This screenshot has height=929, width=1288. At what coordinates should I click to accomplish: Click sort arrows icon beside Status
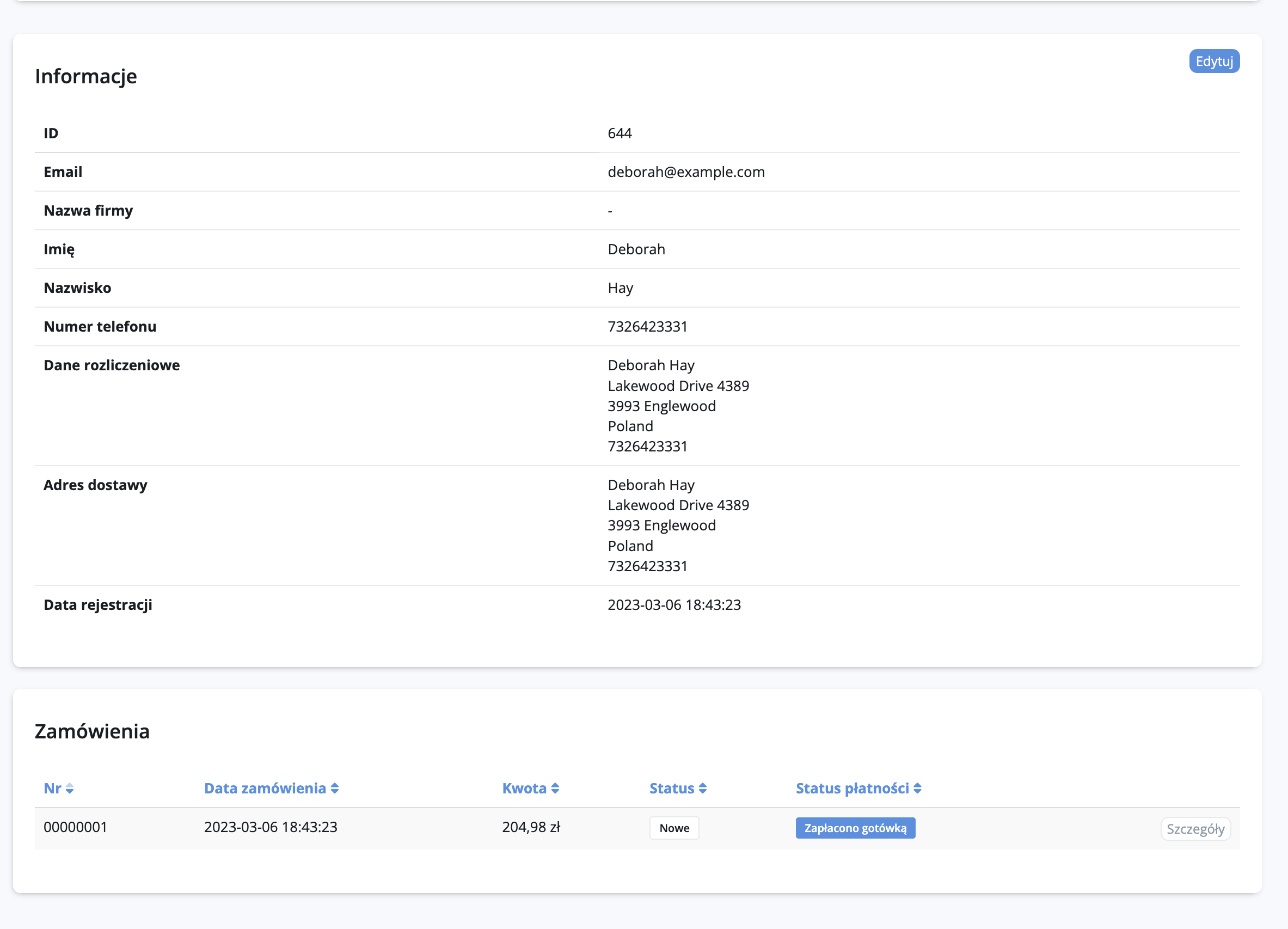(702, 789)
